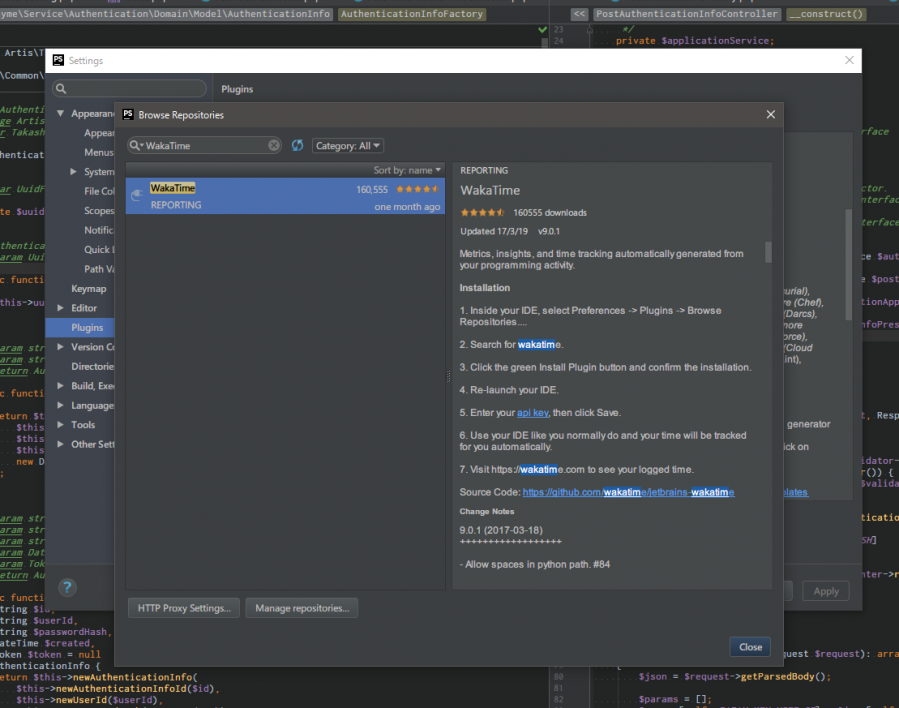The image size is (899, 708).
Task: Click the Settings panel right scrollbar
Action: (x=849, y=264)
